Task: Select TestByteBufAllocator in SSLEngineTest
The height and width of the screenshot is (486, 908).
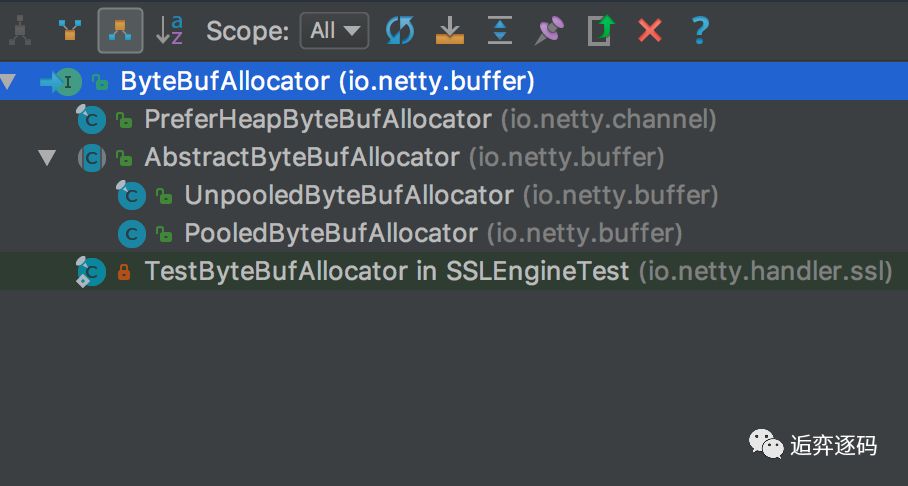Action: click(386, 271)
